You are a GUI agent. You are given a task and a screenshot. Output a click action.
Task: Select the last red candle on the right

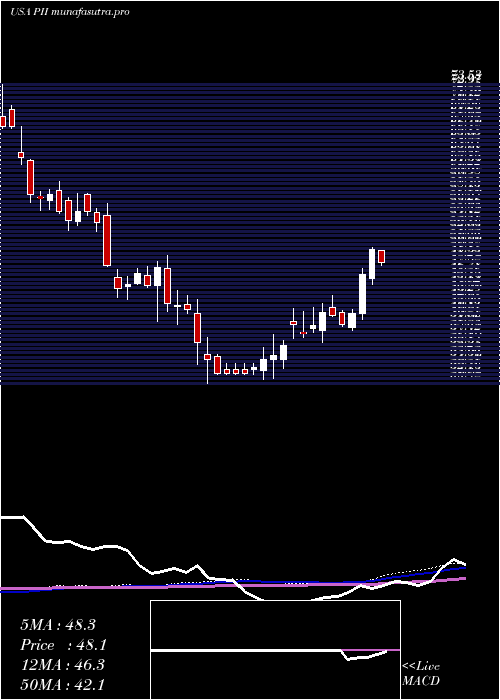[x=382, y=257]
